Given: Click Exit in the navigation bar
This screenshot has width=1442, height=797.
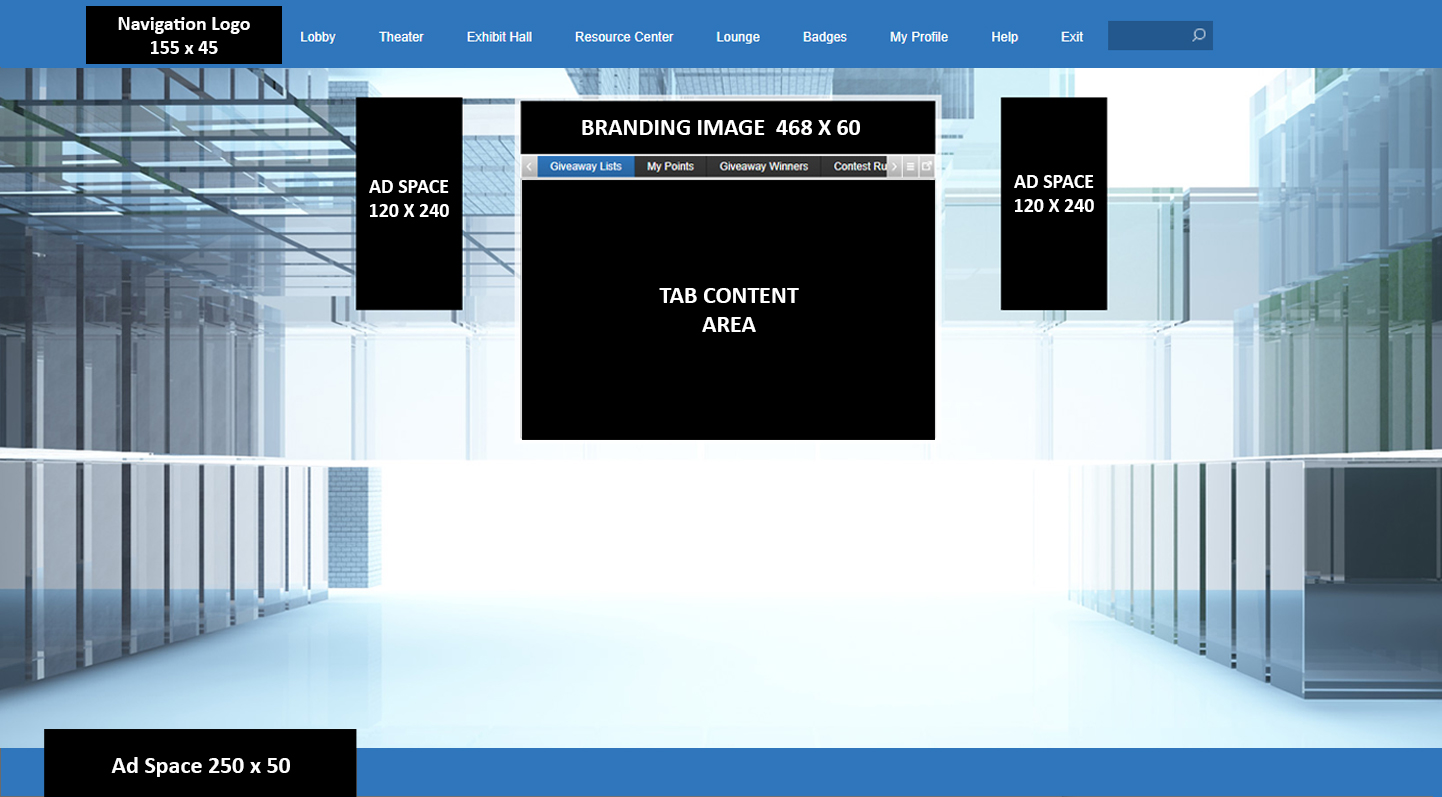Looking at the screenshot, I should coord(1072,37).
